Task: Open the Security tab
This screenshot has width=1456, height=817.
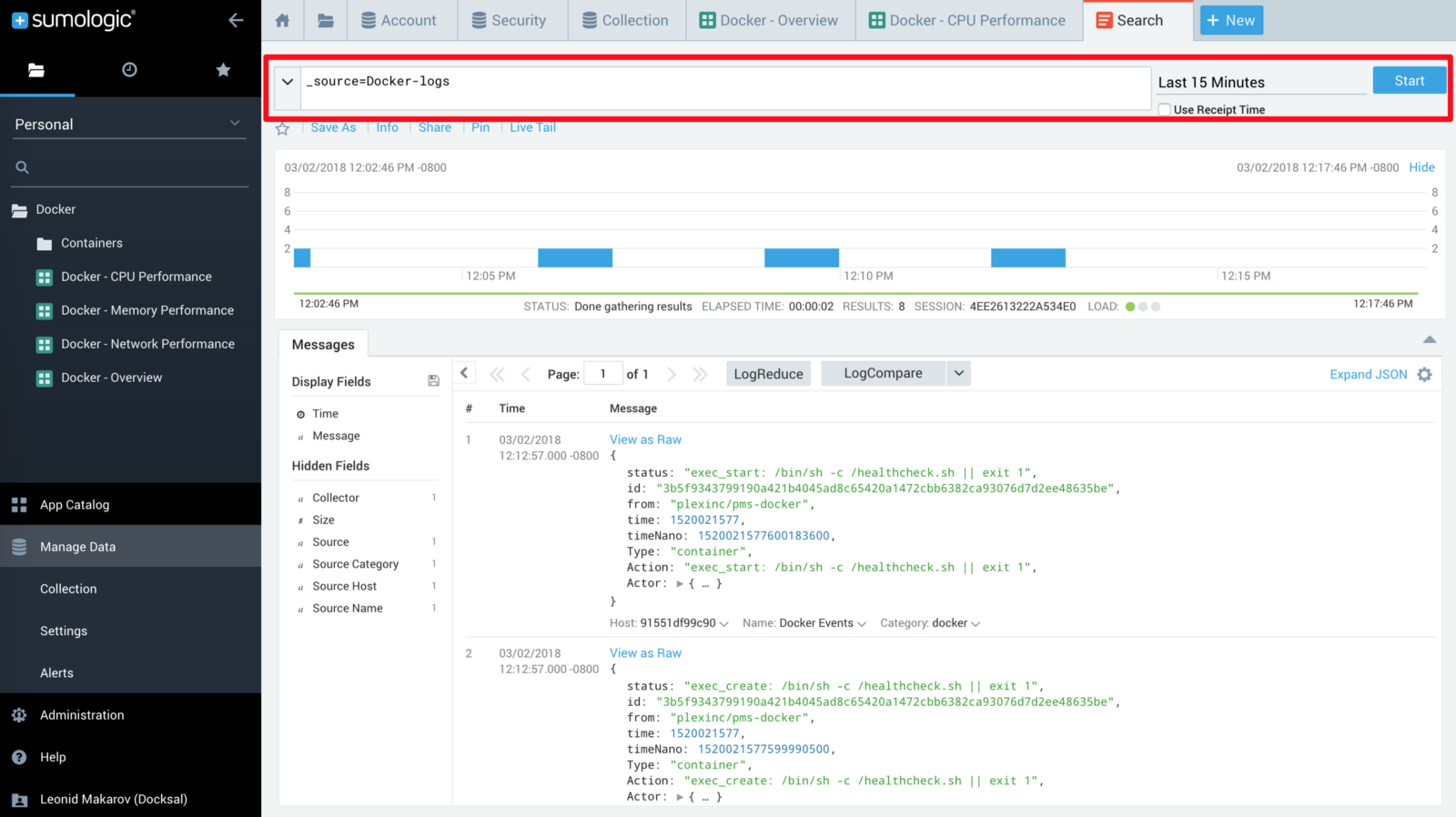Action: pyautogui.click(x=510, y=20)
